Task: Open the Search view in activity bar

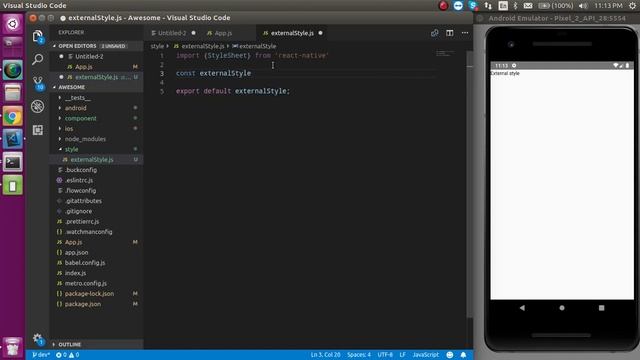Action: click(x=38, y=60)
